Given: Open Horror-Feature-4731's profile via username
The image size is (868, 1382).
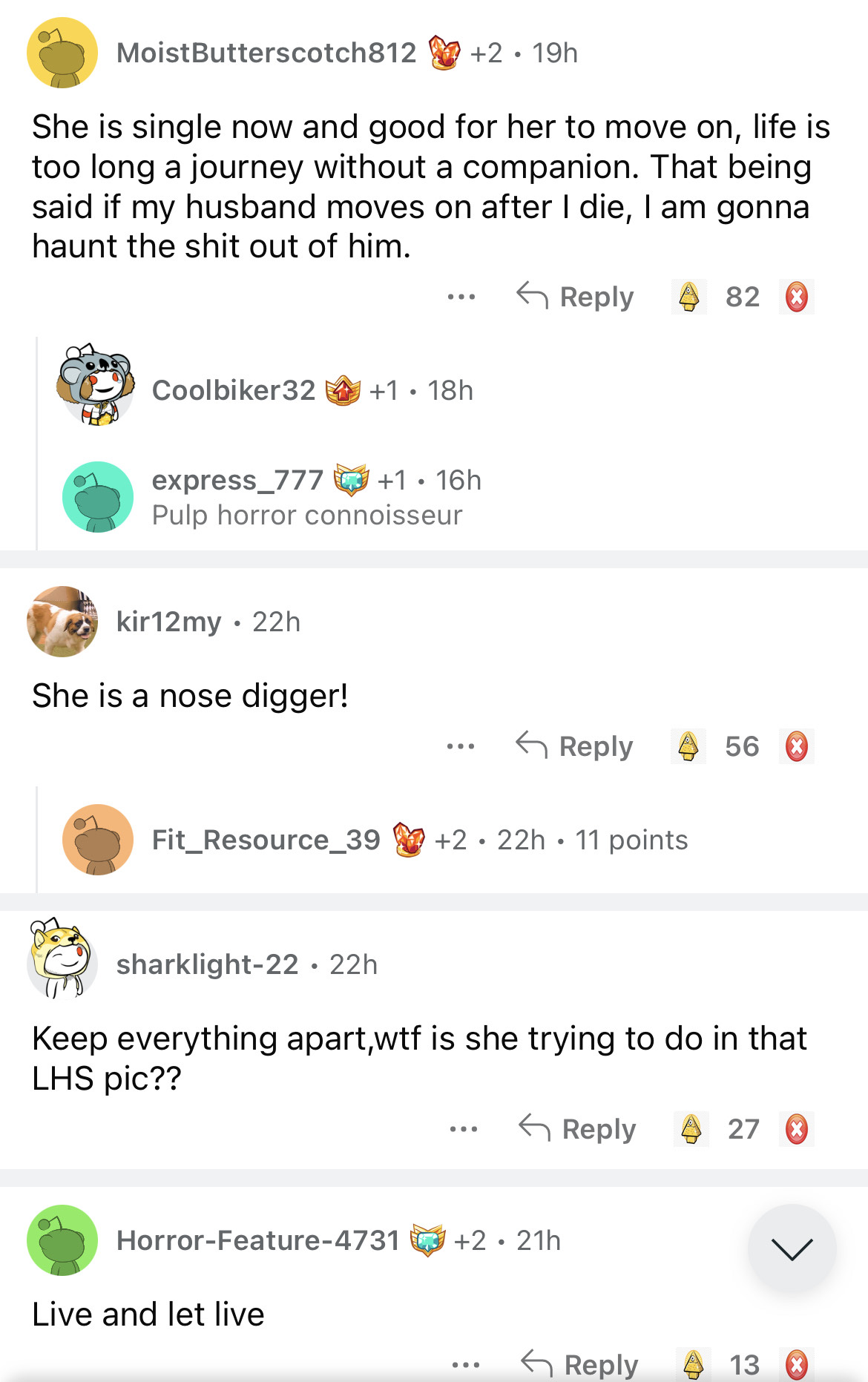Looking at the screenshot, I should pos(258,1240).
